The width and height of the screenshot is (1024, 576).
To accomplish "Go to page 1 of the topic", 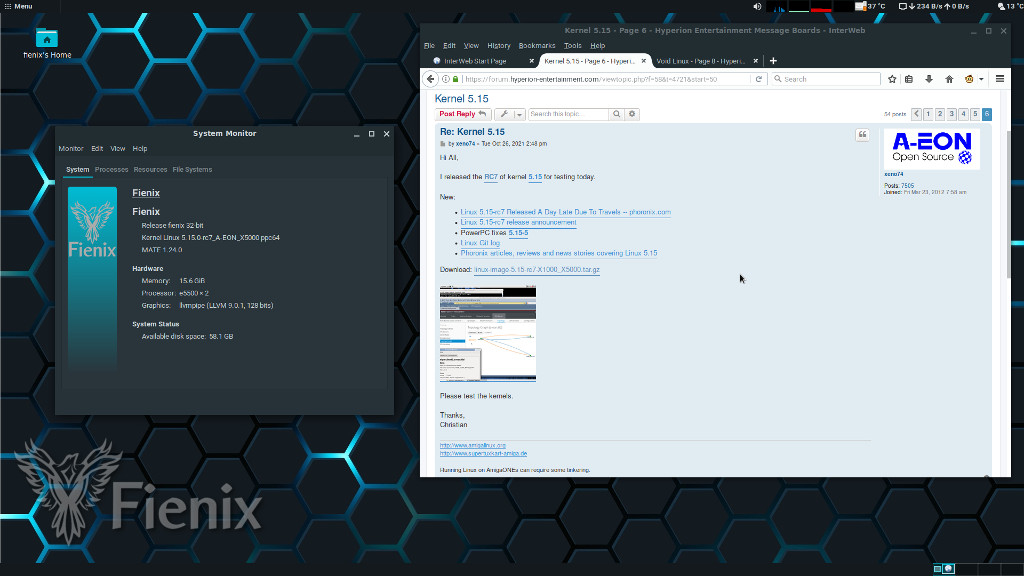I will click(928, 114).
